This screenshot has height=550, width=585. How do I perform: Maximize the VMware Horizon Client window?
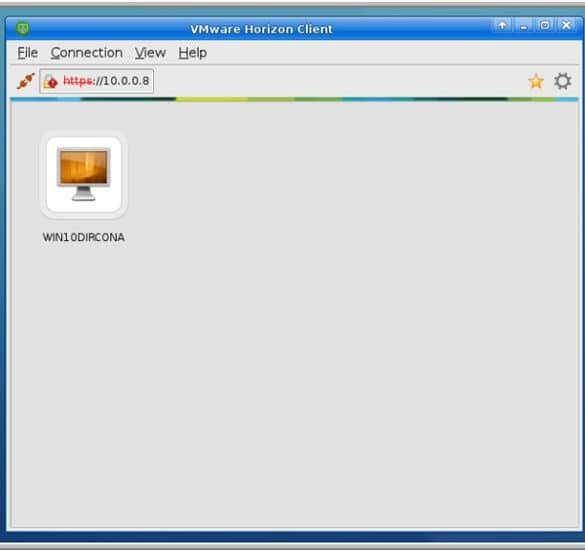(545, 25)
